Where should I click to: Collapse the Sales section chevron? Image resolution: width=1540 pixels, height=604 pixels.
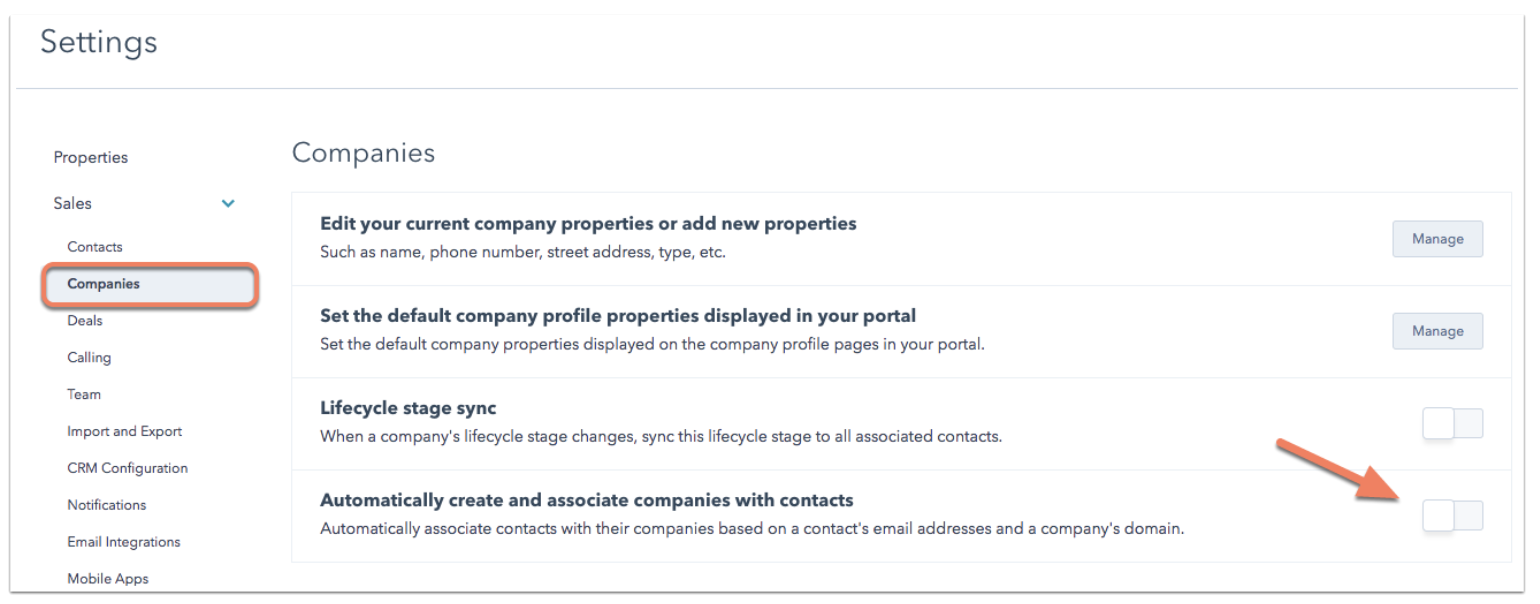click(228, 204)
